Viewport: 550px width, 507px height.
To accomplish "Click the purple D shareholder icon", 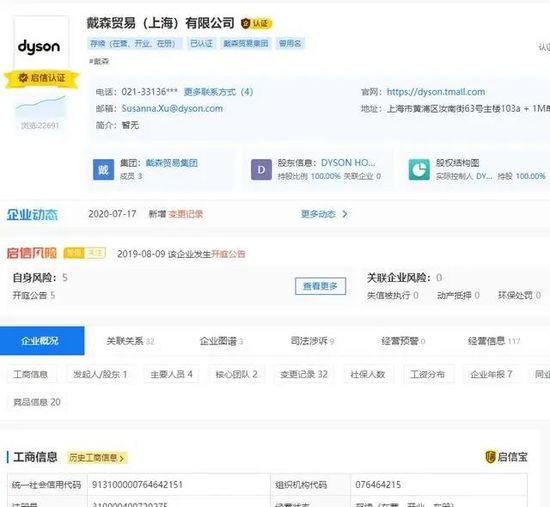I will (x=261, y=169).
